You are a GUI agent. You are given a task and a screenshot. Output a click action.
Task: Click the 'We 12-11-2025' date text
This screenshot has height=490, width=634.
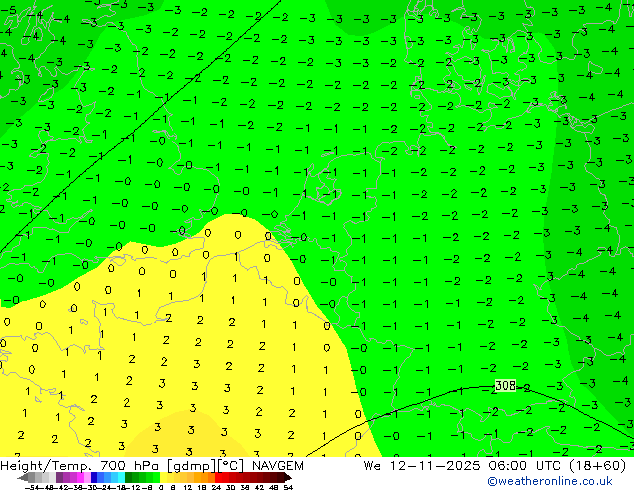point(423,465)
